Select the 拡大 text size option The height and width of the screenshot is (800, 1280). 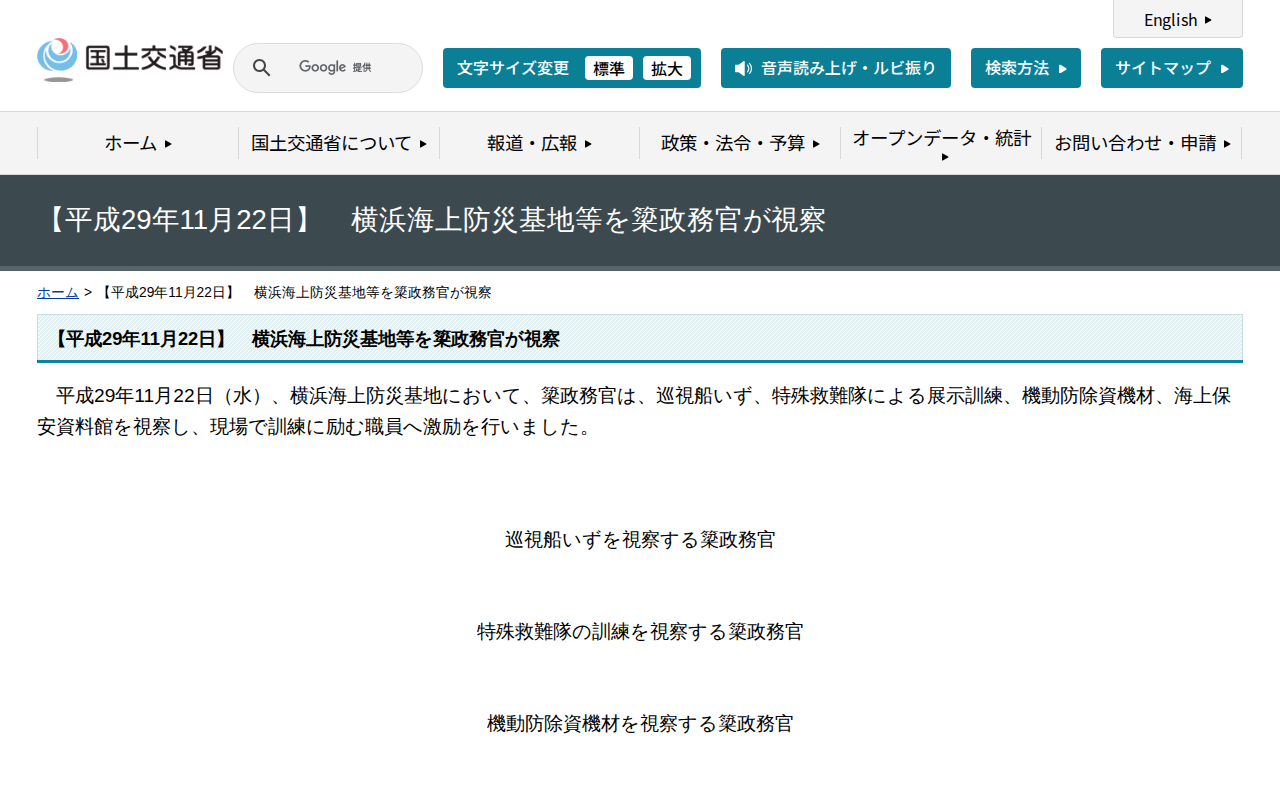[667, 68]
